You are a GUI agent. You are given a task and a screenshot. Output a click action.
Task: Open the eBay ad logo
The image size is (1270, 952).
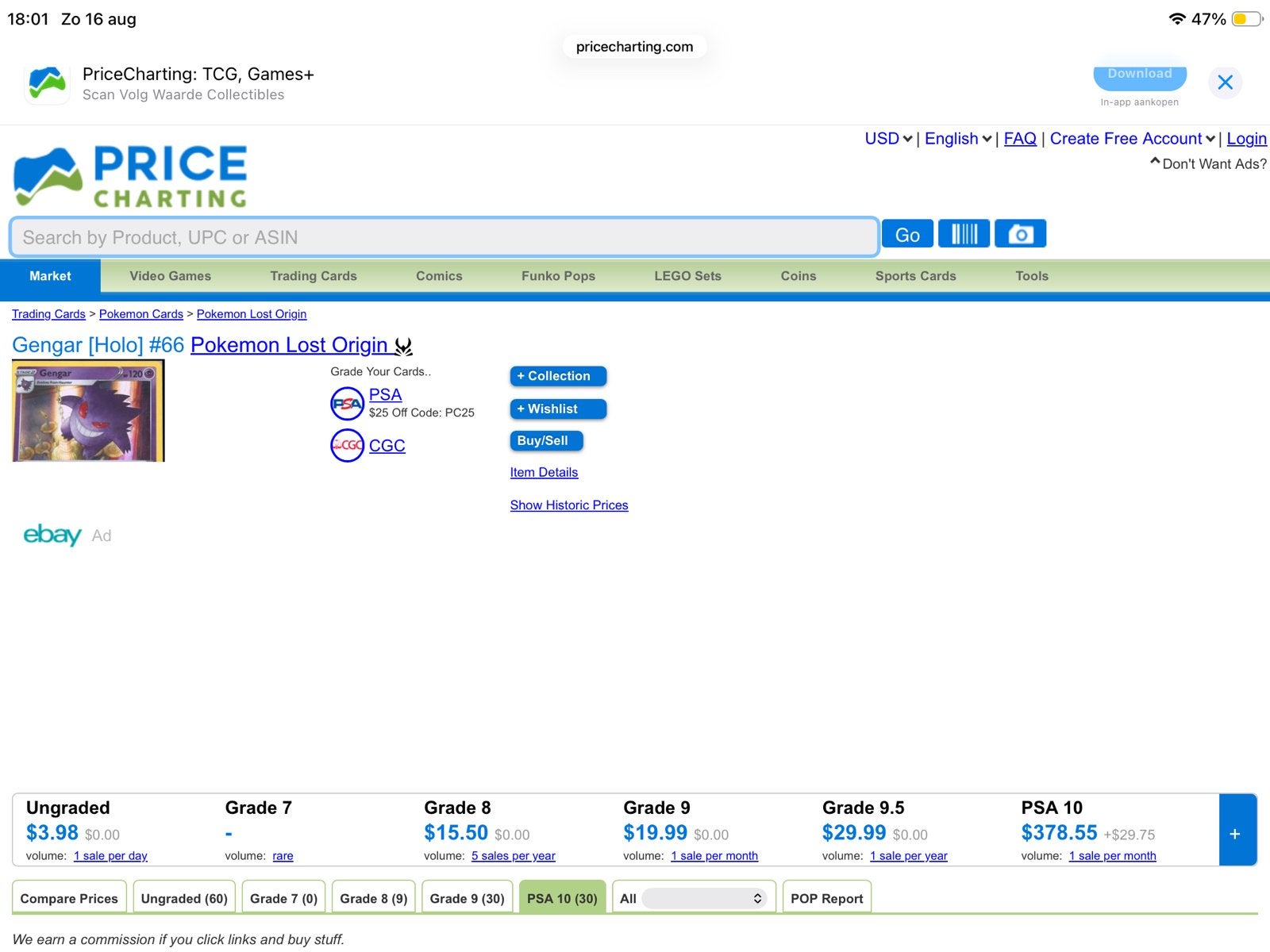click(52, 535)
